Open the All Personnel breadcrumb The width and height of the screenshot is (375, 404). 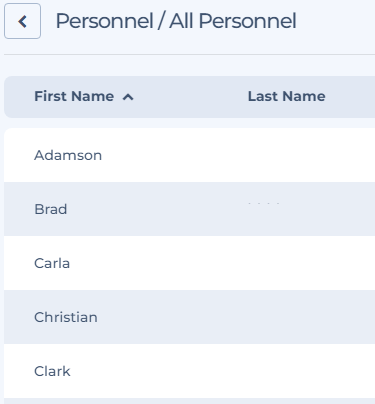point(233,21)
